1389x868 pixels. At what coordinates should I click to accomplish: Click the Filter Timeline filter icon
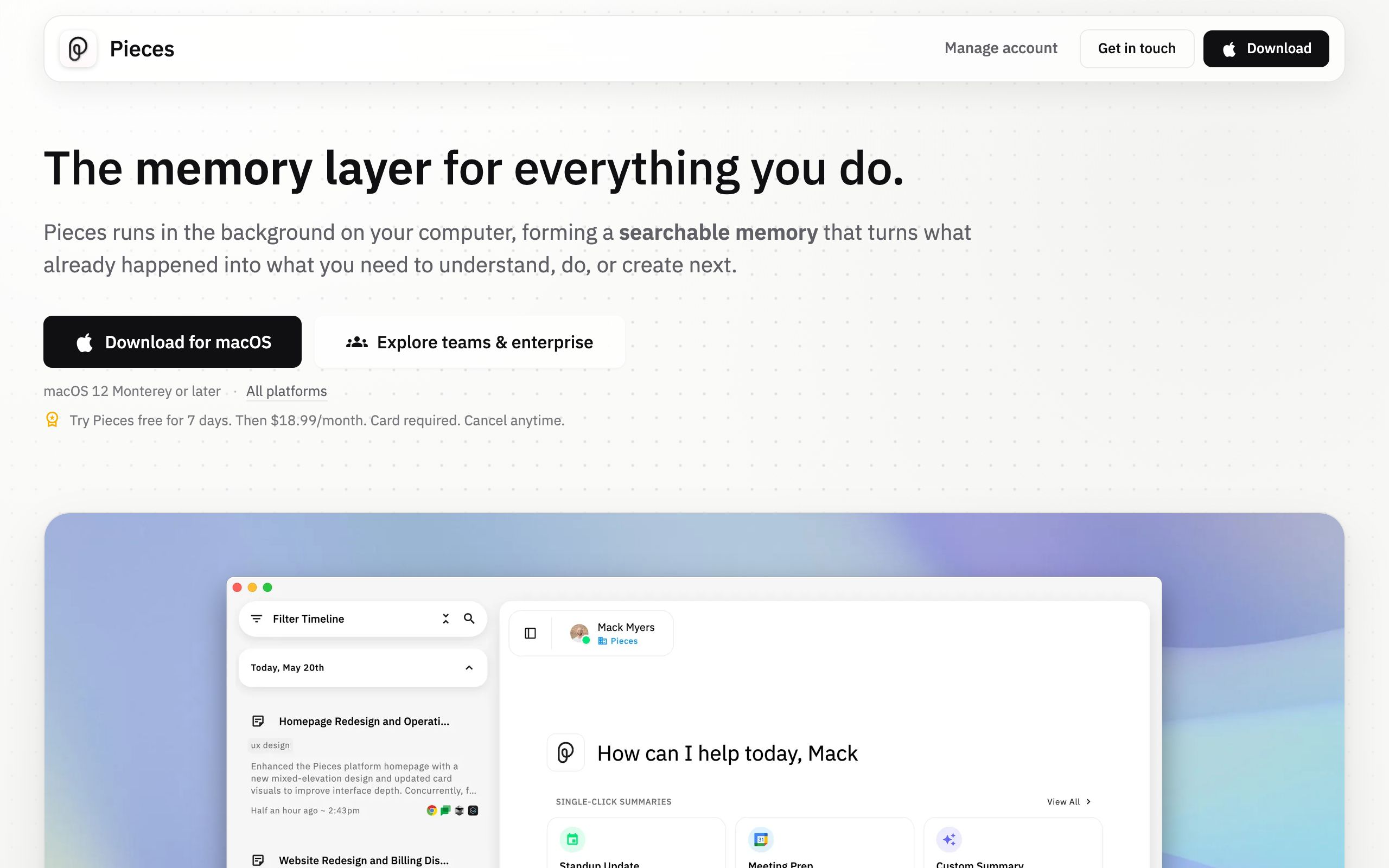point(257,618)
